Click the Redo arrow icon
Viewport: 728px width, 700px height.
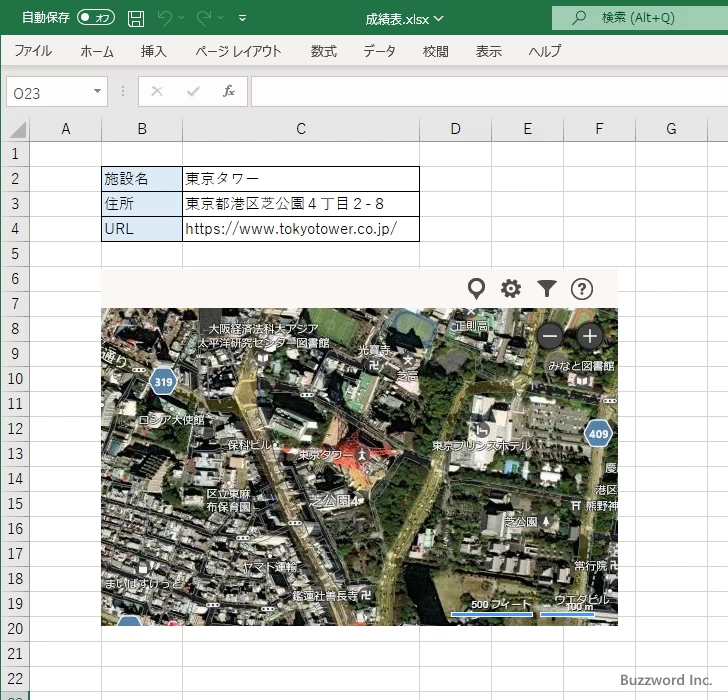(204, 18)
